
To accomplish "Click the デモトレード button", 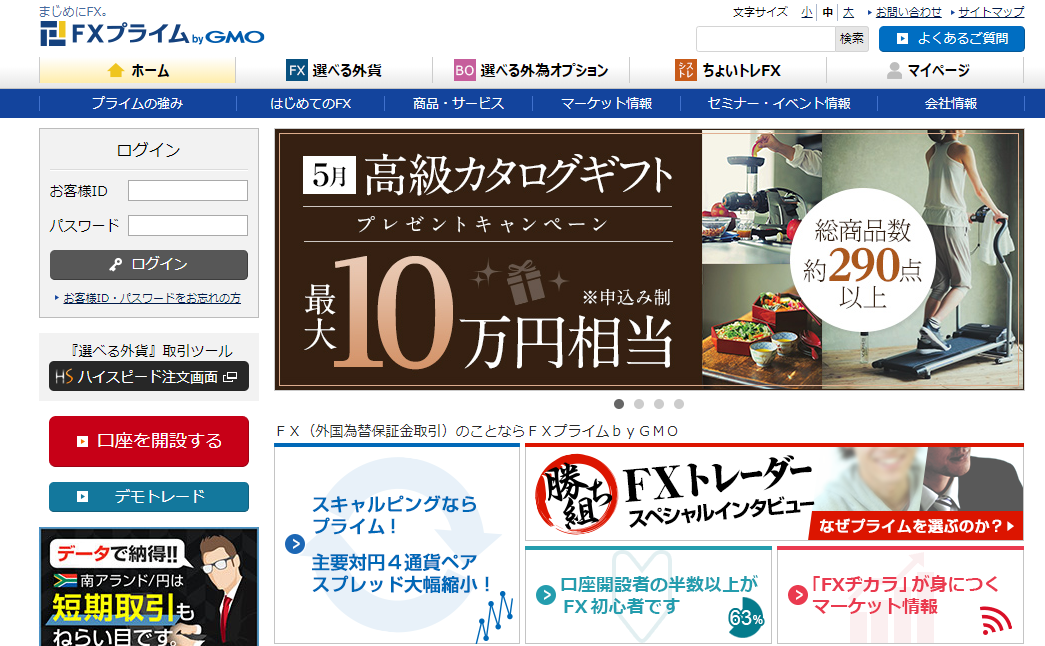I will pyautogui.click(x=149, y=497).
